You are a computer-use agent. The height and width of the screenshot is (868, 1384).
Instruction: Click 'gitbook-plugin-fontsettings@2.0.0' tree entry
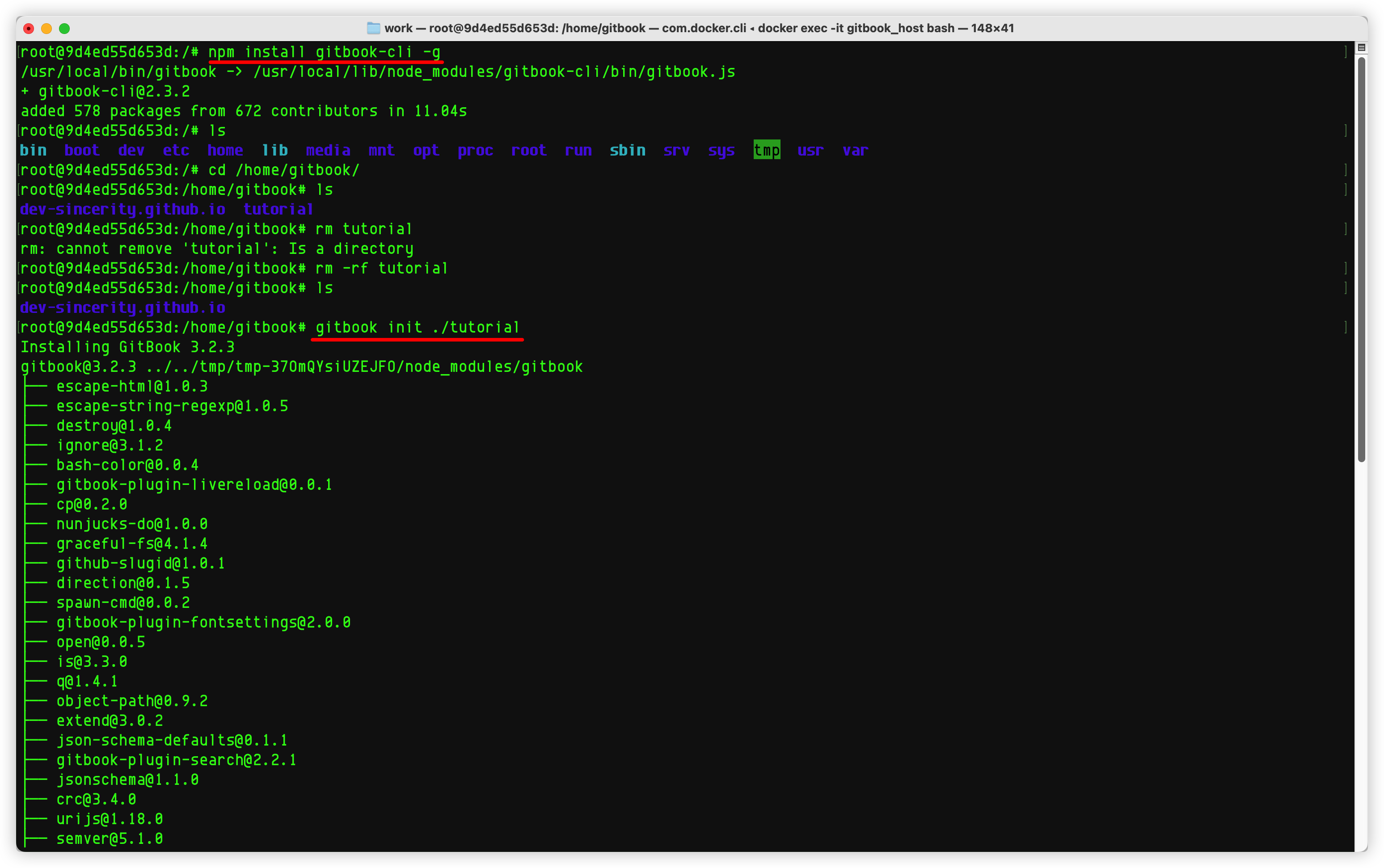(x=203, y=622)
